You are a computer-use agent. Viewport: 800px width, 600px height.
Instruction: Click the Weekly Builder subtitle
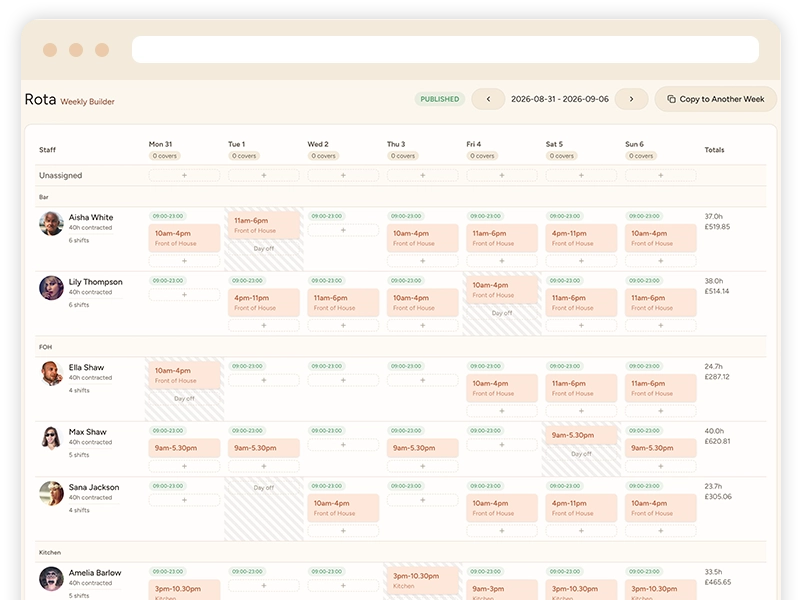point(87,102)
